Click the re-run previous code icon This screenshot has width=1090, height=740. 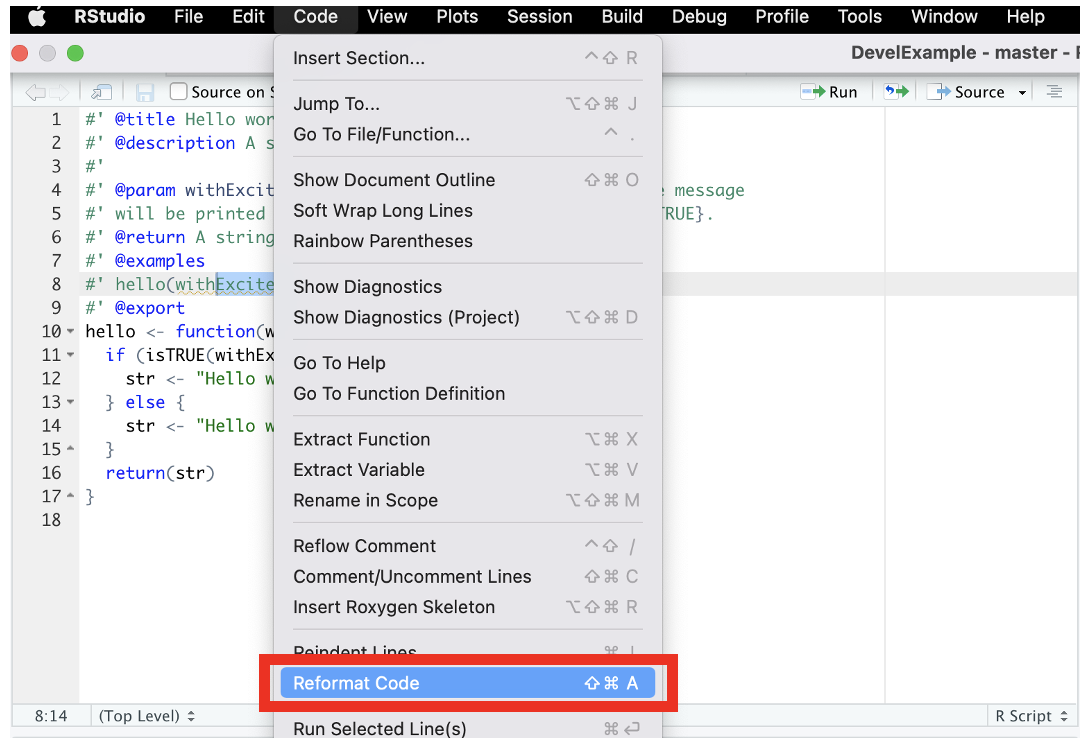896,92
